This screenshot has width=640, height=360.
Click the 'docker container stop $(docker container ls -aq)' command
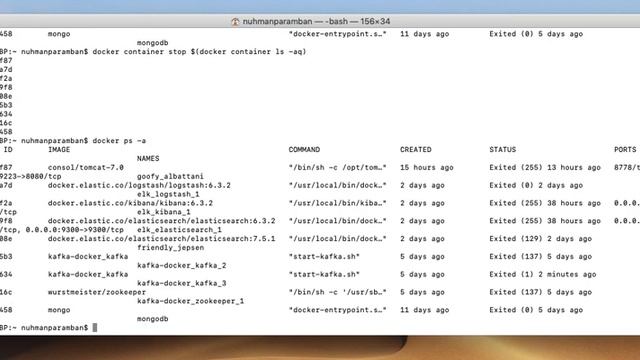[x=199, y=52]
